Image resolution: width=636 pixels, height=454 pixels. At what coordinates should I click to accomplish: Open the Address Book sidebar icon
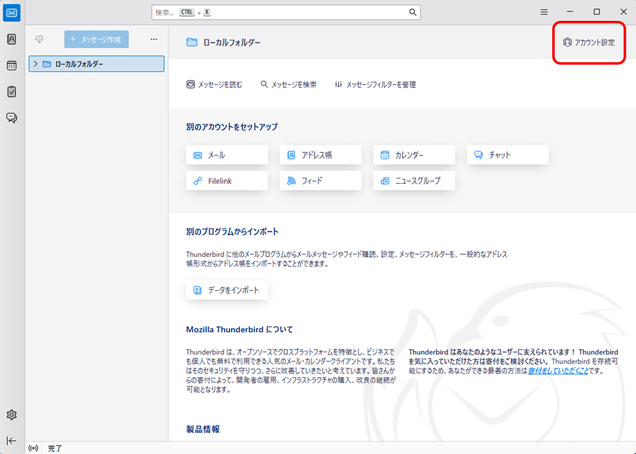pos(11,39)
